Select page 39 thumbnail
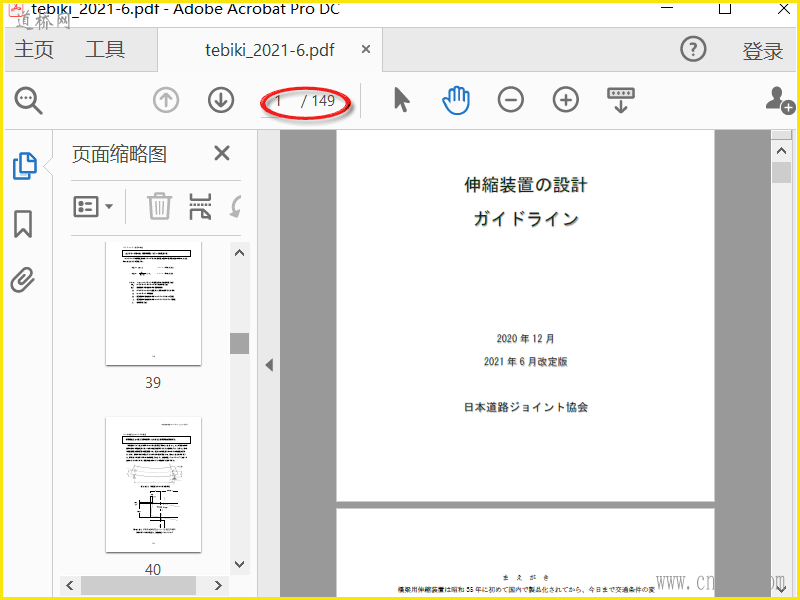This screenshot has width=800, height=600. pos(154,304)
